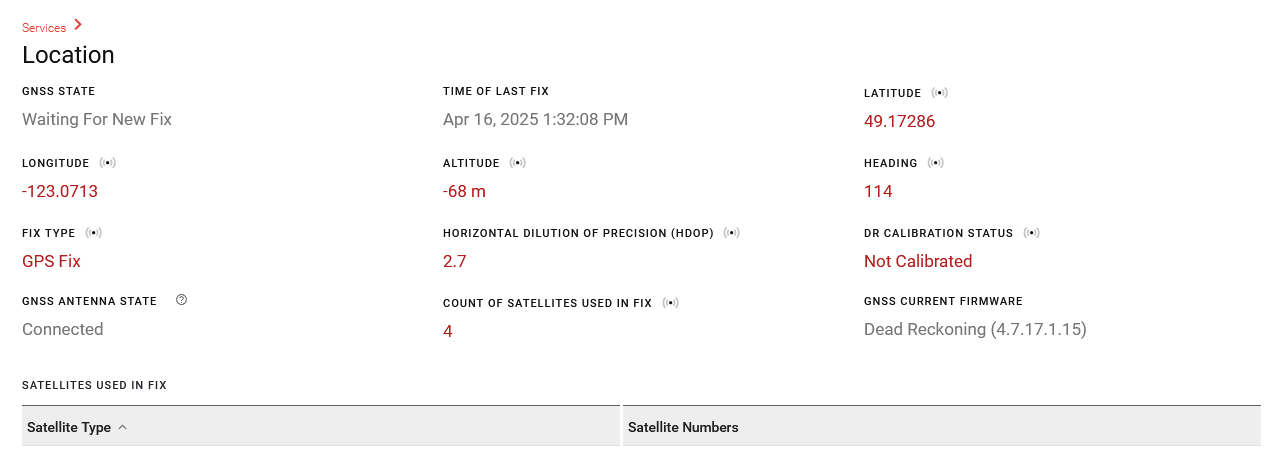Click the HDOP value 2.7

coord(454,262)
